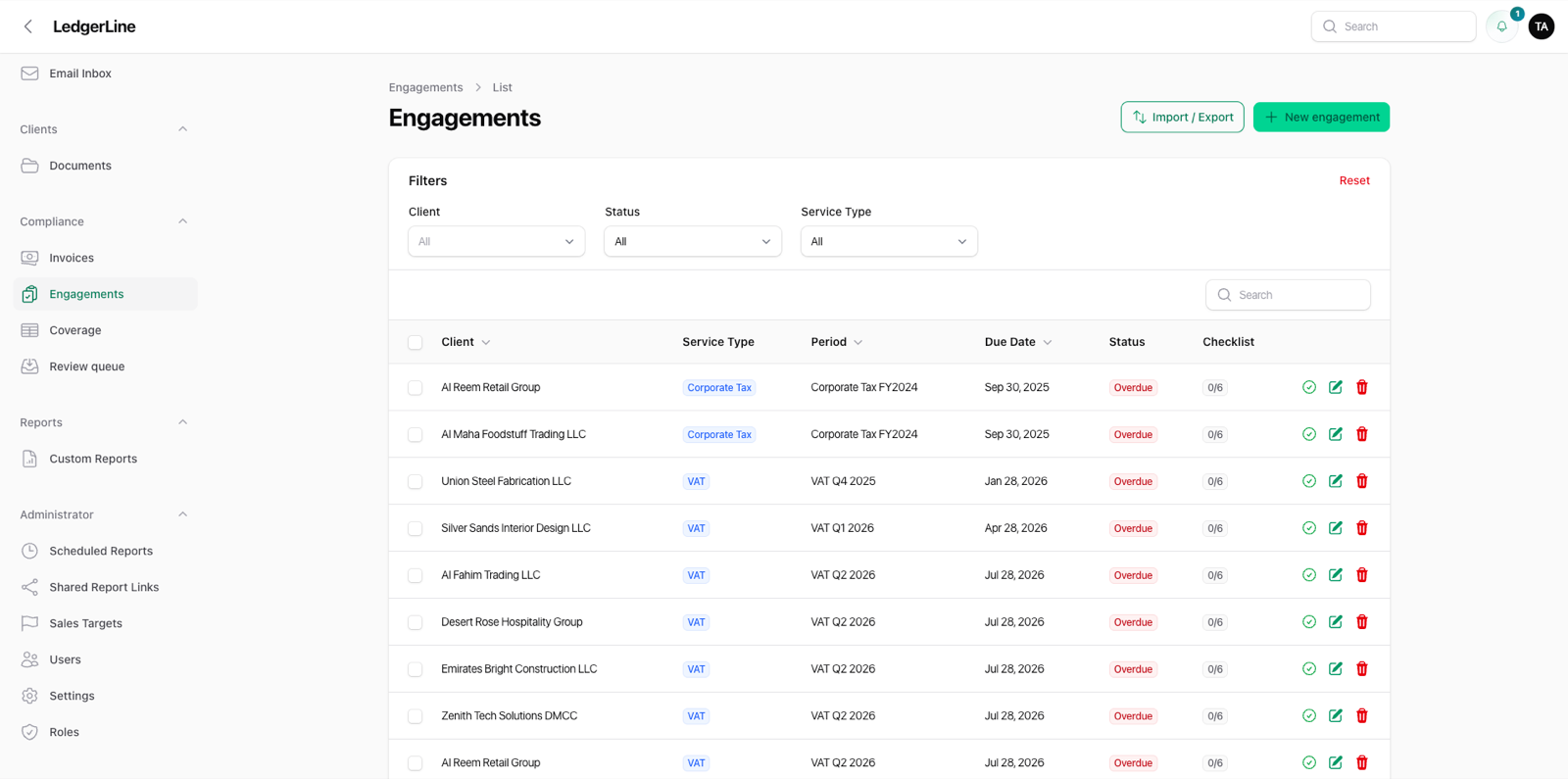
Task: Delete the Desert Rose Hospitality Group engagement
Action: coord(1362,622)
